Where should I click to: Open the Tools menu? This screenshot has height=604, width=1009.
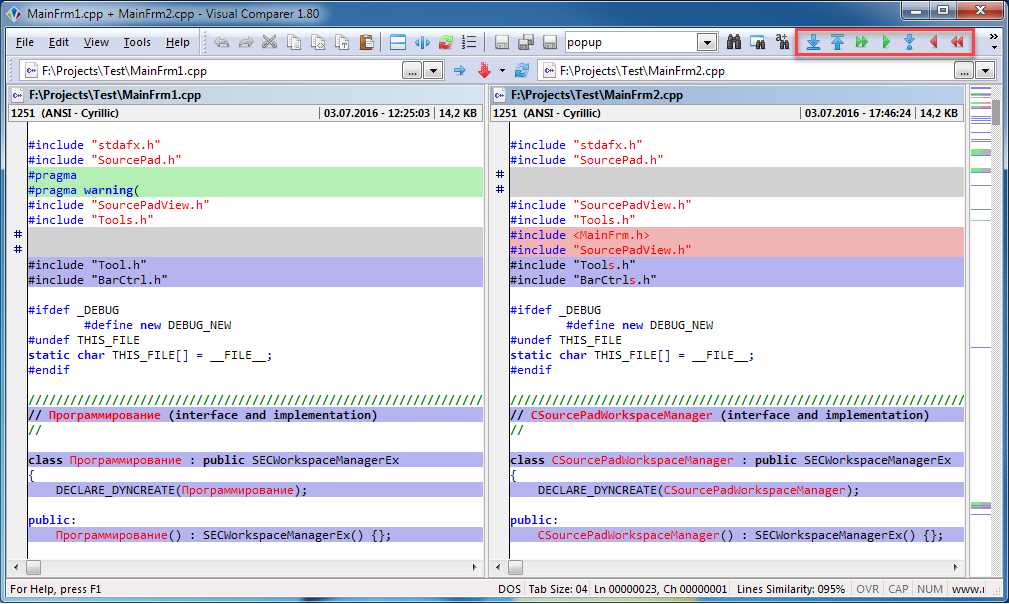[137, 42]
